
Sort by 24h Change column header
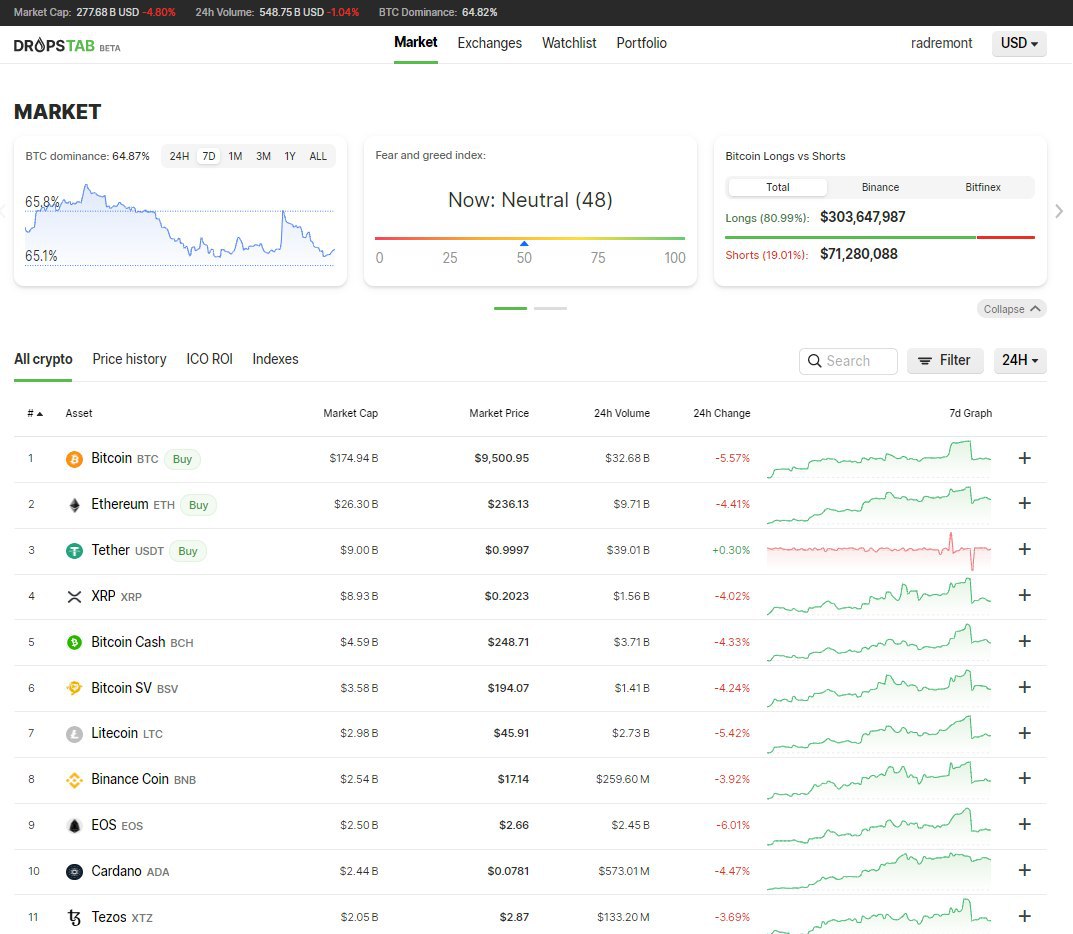coord(721,413)
